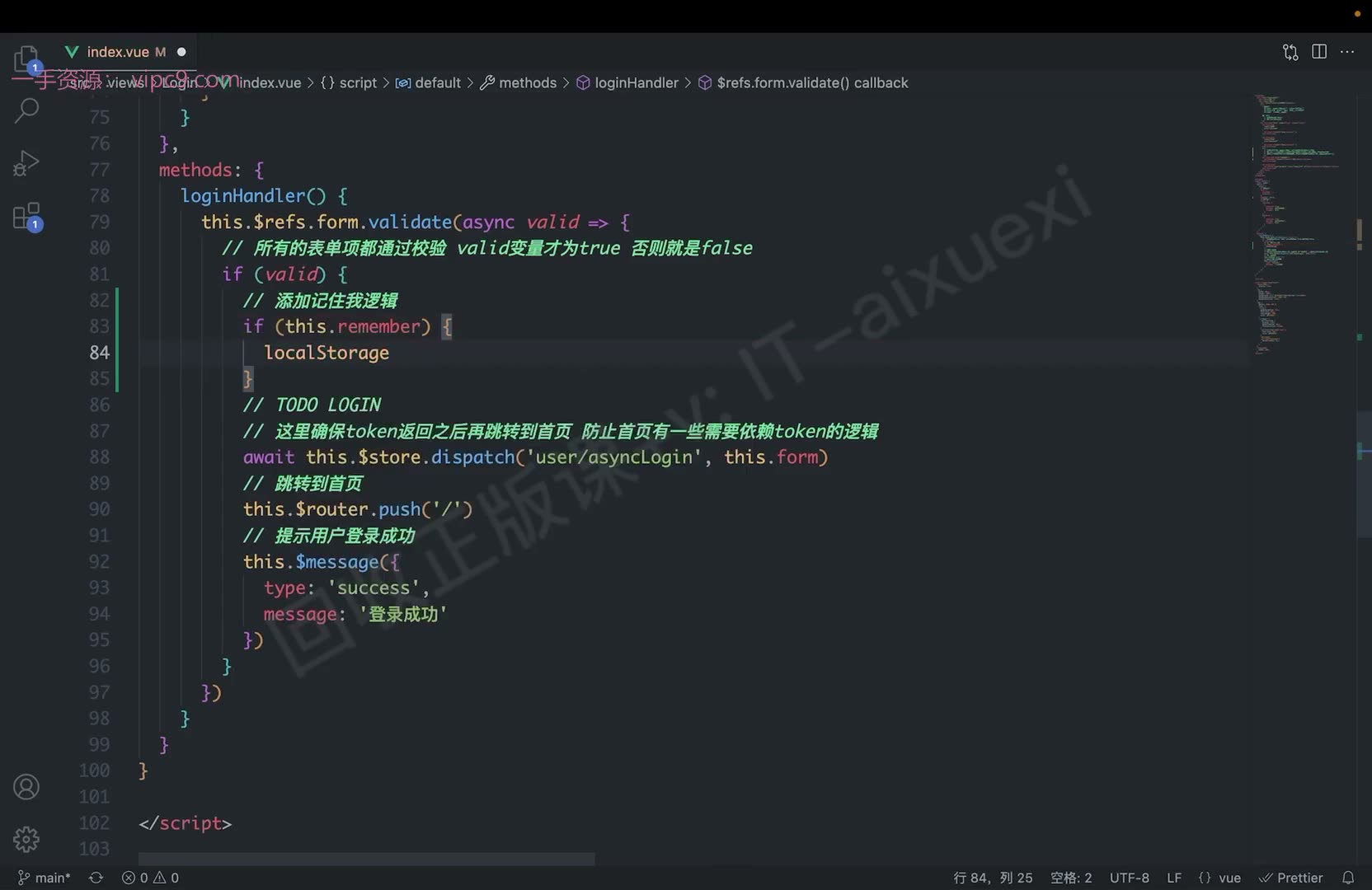Open the Run and Debug icon
This screenshot has width=1372, height=890.
[26, 162]
